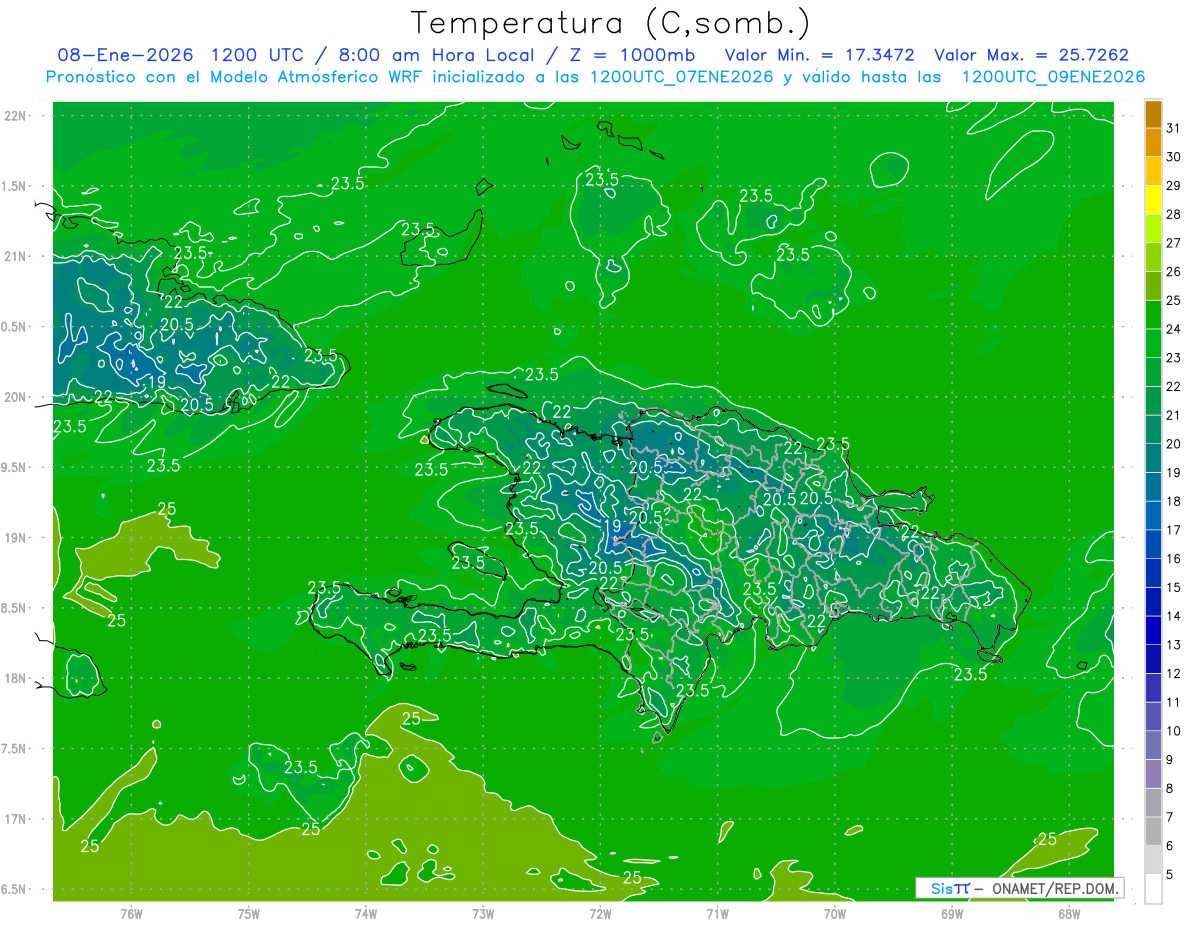The width and height of the screenshot is (1200, 927).
Task: Click the '74W' longitude axis label
Action: coord(366,913)
